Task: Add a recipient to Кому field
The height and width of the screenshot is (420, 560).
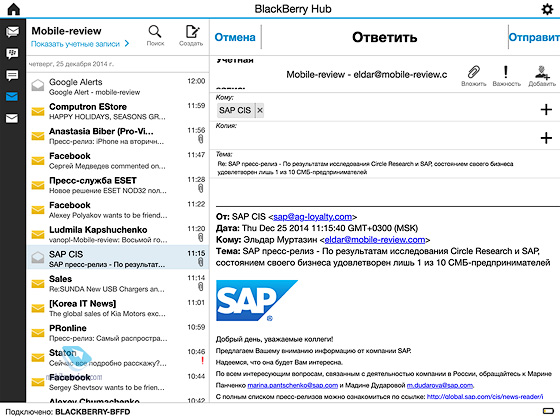Action: click(546, 110)
